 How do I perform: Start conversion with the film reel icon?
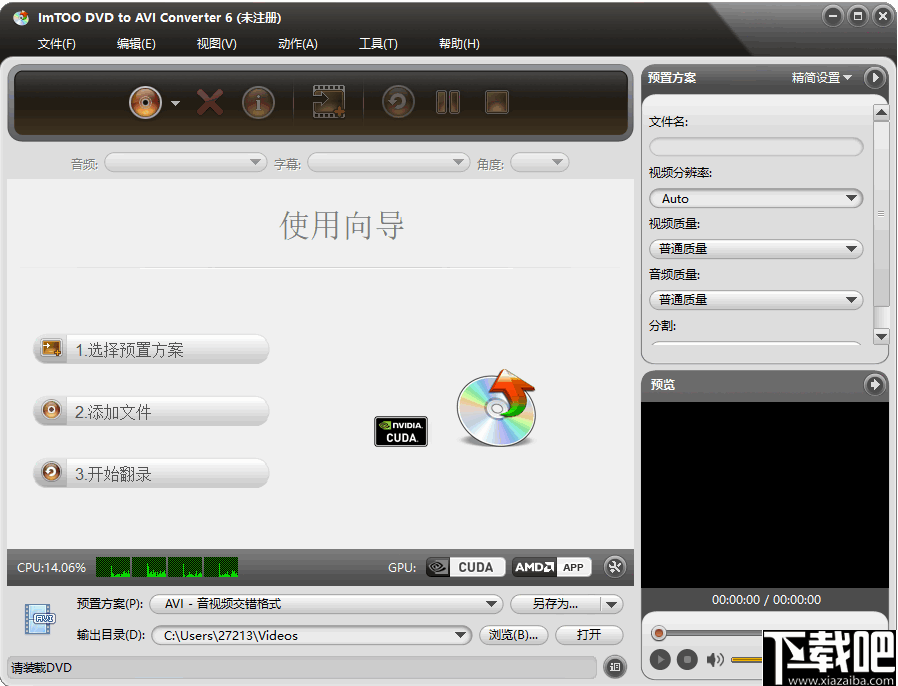(x=328, y=102)
